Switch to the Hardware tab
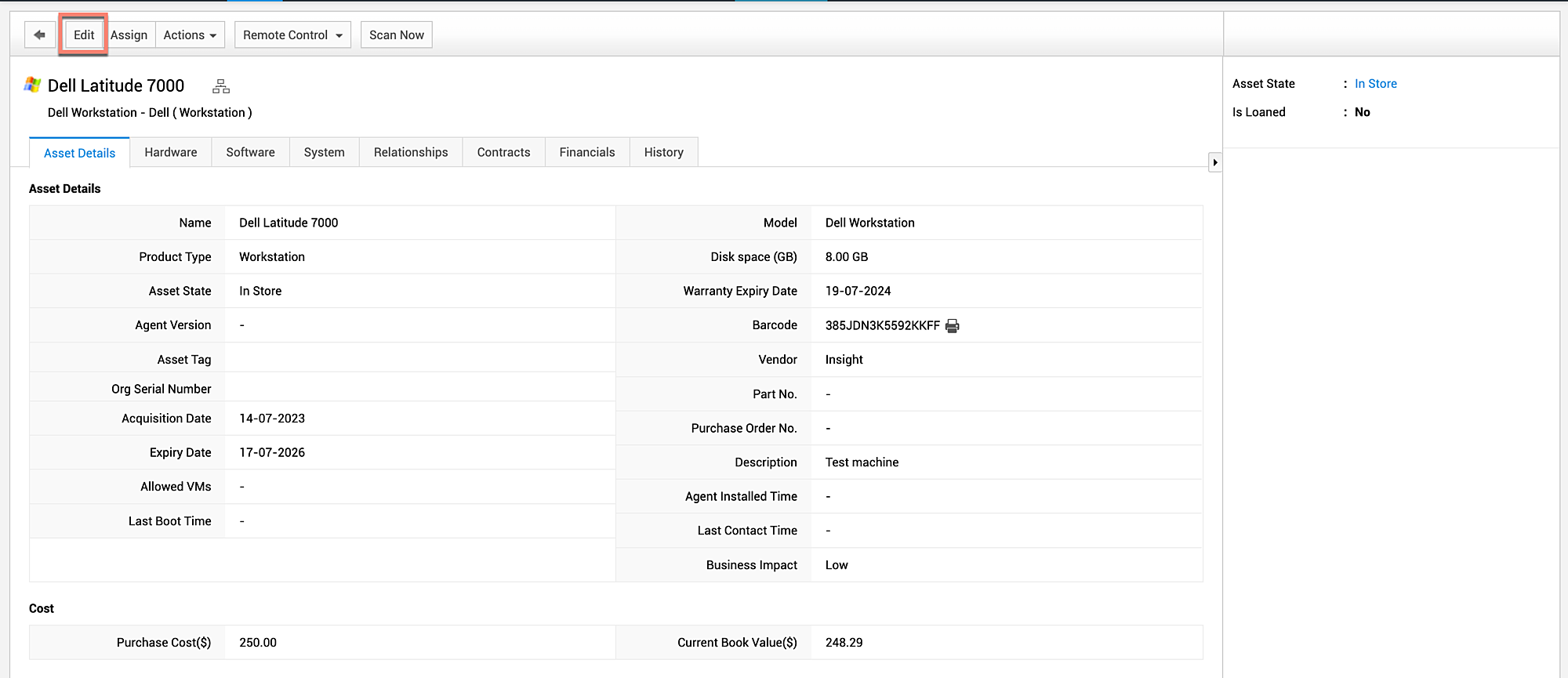The width and height of the screenshot is (1568, 678). click(171, 152)
